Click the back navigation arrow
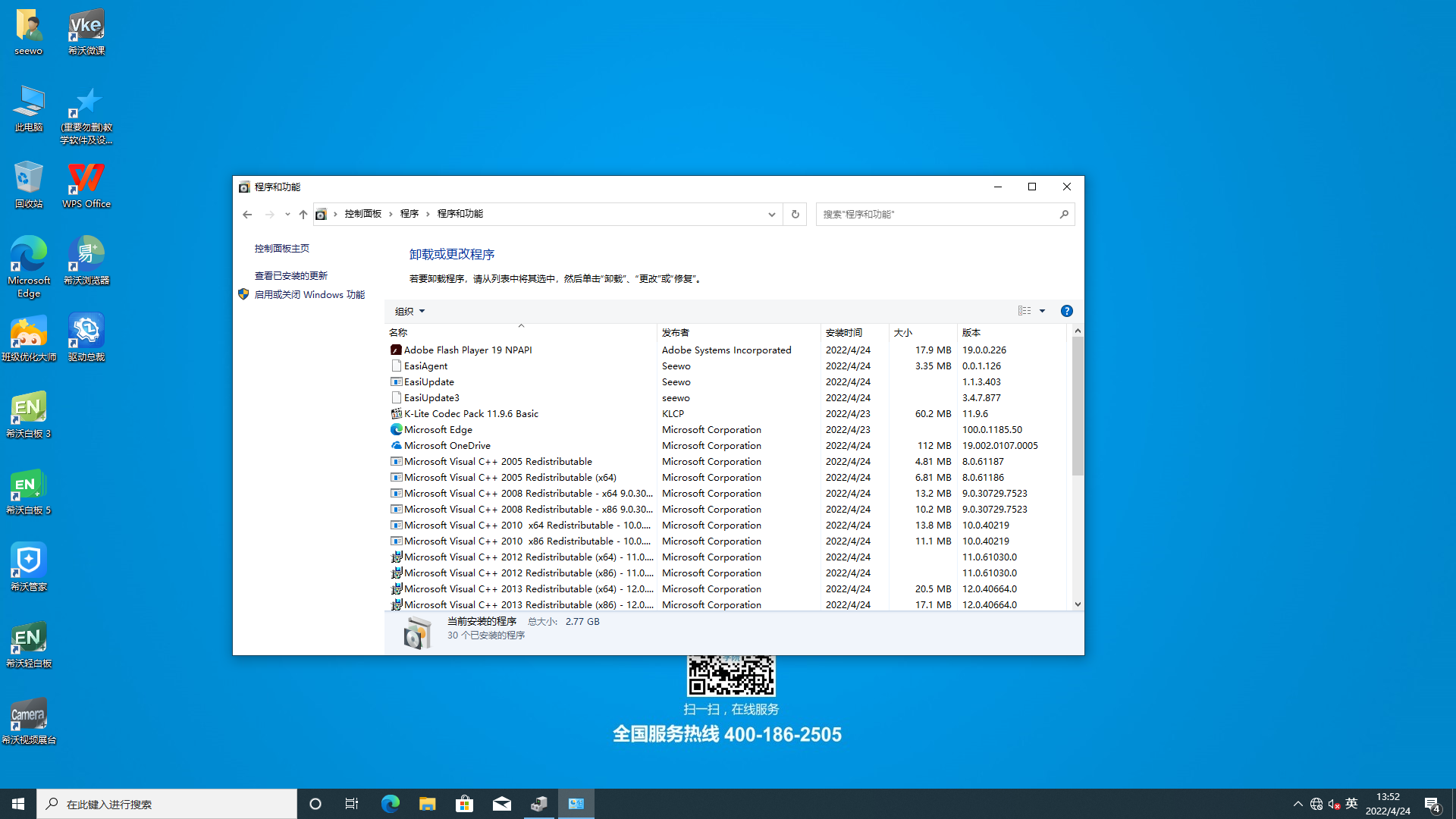This screenshot has width=1456, height=819. tap(247, 215)
